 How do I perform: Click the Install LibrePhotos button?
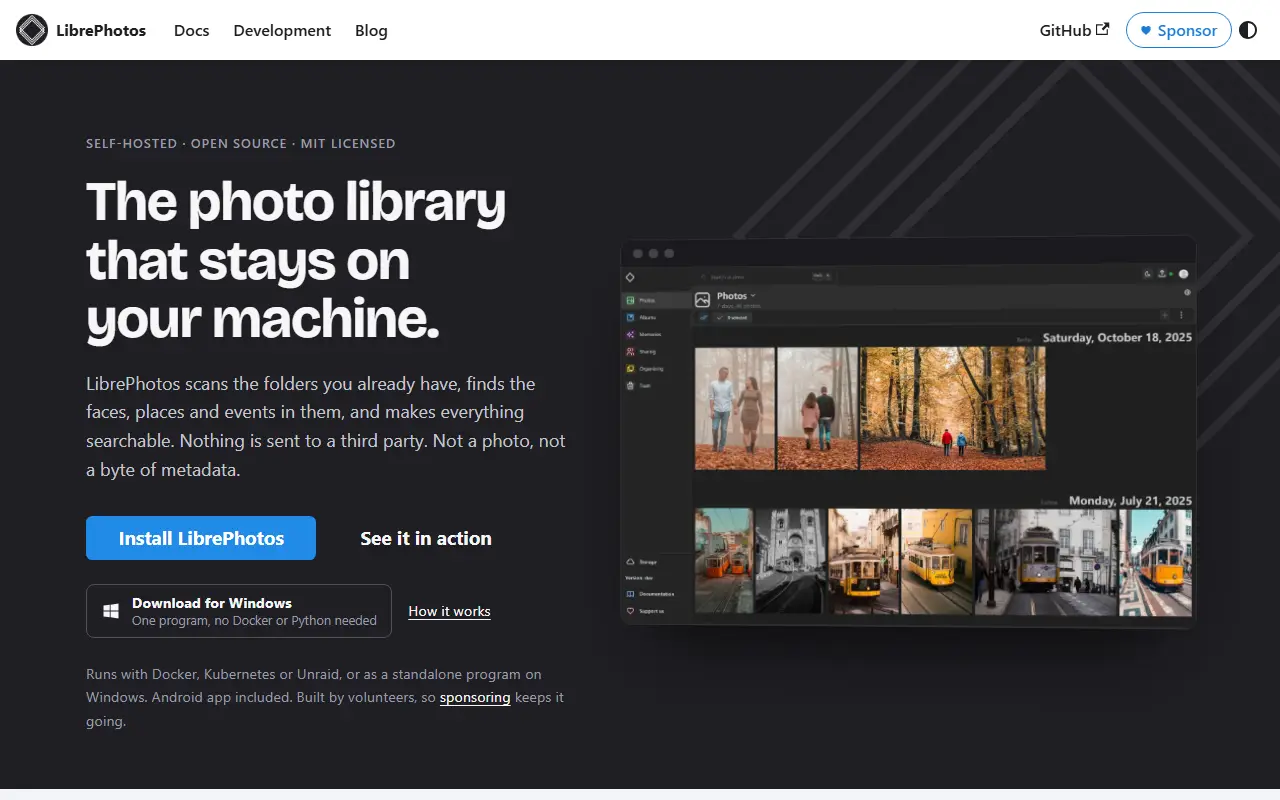tap(201, 538)
